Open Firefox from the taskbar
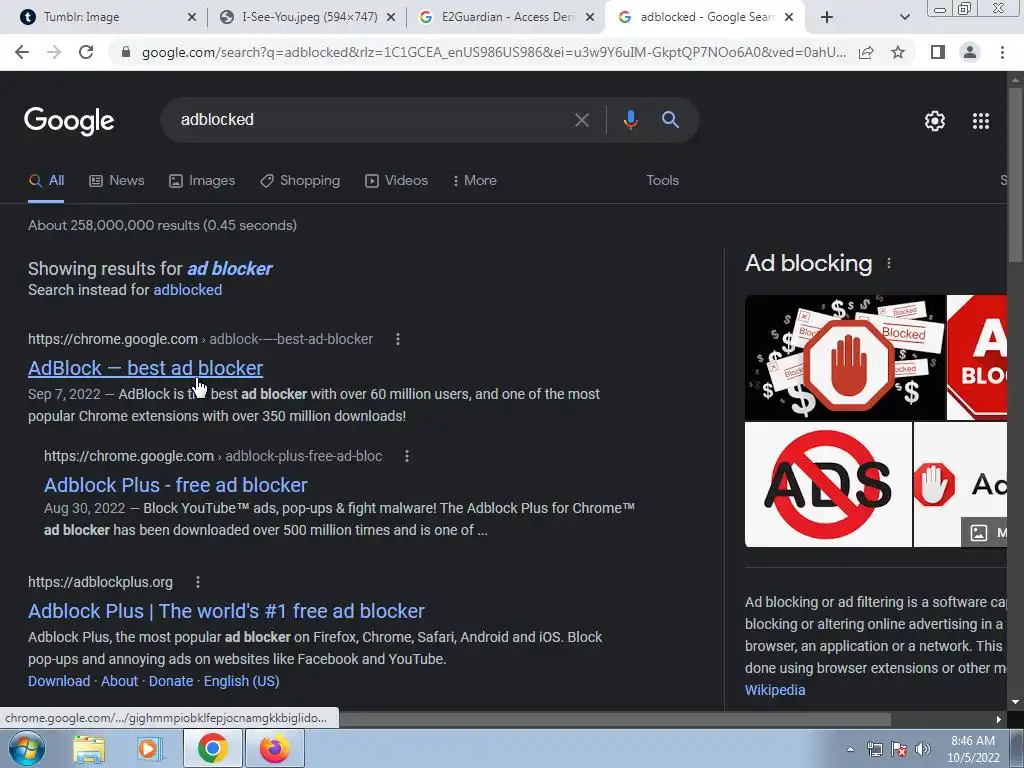 click(274, 749)
